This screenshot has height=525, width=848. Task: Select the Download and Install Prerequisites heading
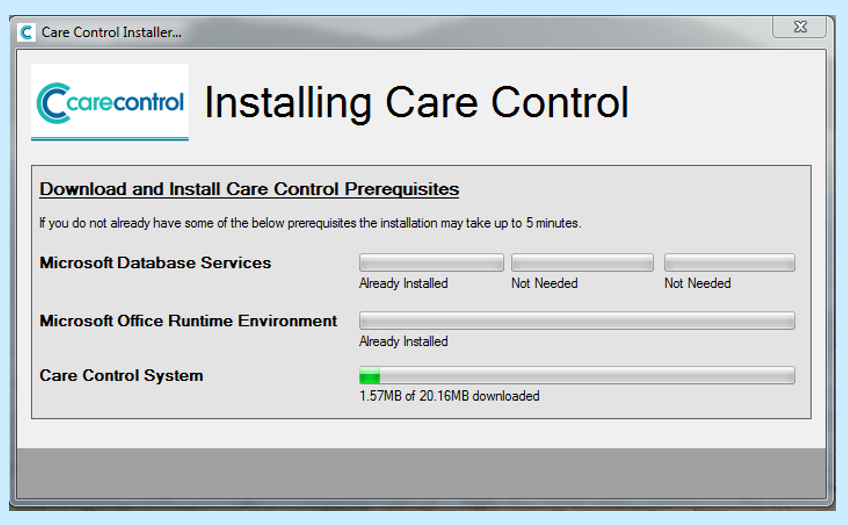coord(249,189)
